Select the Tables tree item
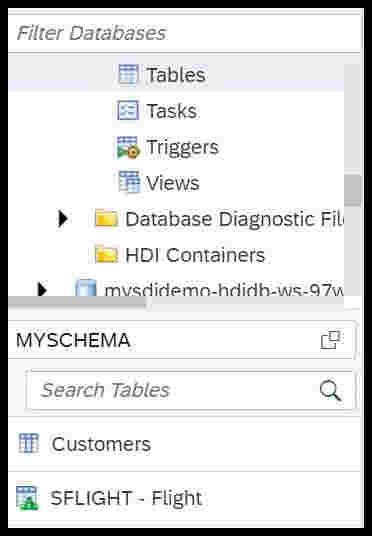Screen dimensions: 372x536 tap(176, 75)
